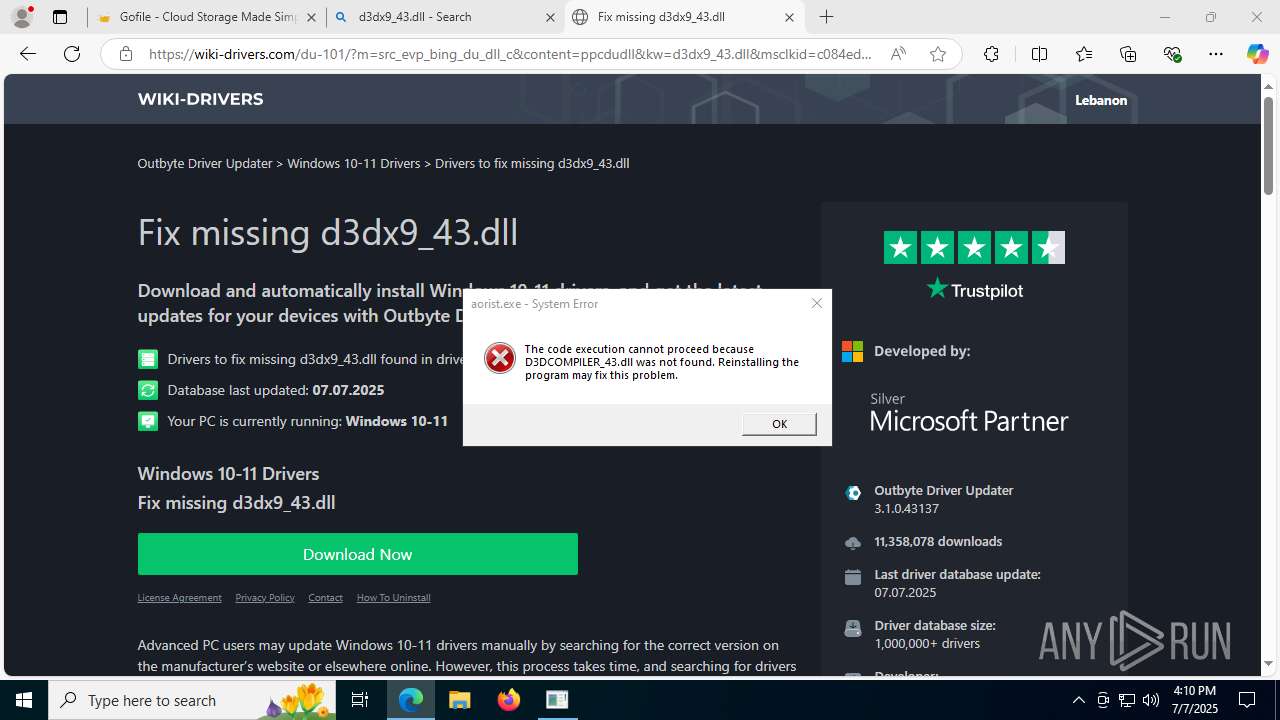Open Firefox from taskbar
The width and height of the screenshot is (1280, 720).
pyautogui.click(x=508, y=700)
